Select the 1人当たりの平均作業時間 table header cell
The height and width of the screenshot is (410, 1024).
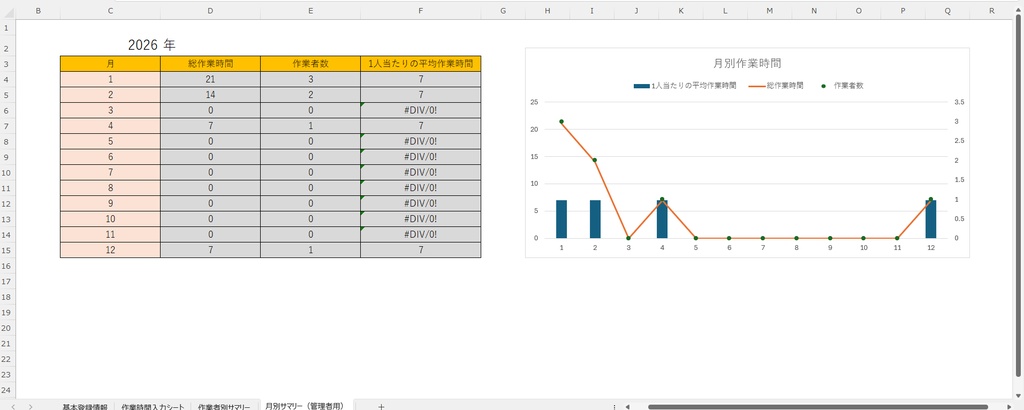(x=421, y=63)
